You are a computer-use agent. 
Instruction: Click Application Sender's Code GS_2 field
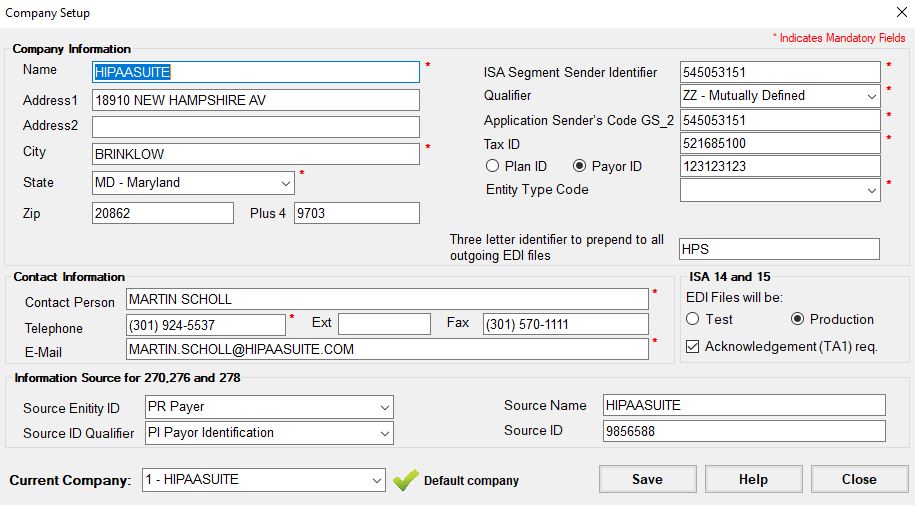780,120
